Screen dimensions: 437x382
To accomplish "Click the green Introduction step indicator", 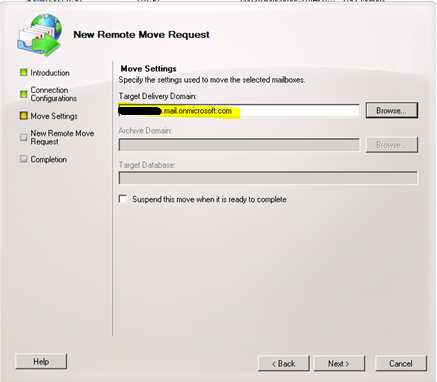I will click(23, 72).
